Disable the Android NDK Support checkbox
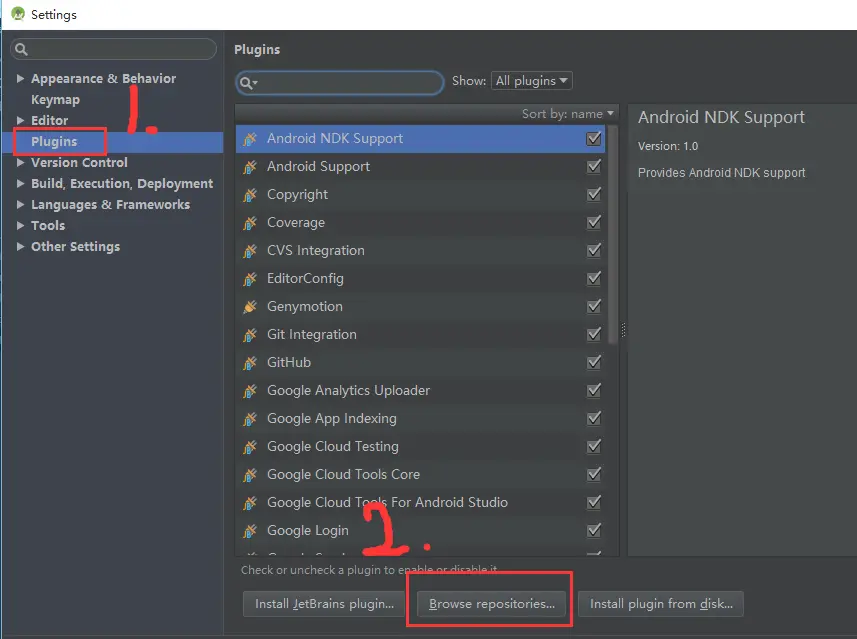Viewport: 857px width, 639px height. coord(594,138)
